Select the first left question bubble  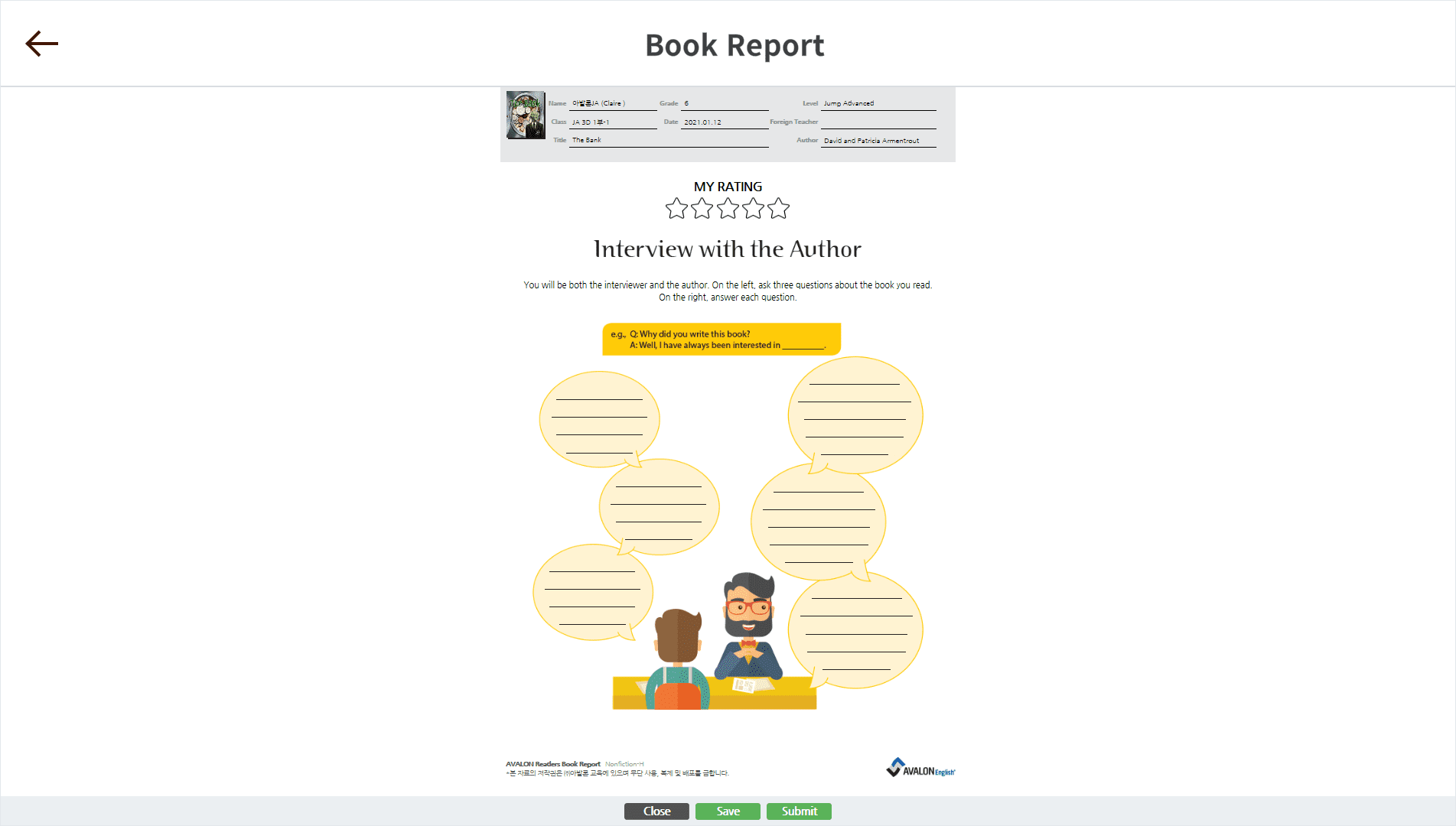[600, 419]
